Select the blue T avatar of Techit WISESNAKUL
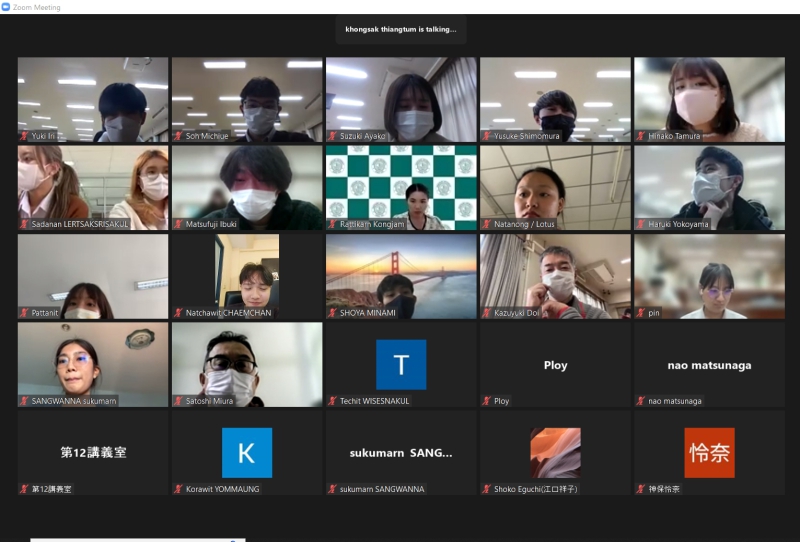This screenshot has width=800, height=542. tap(401, 364)
